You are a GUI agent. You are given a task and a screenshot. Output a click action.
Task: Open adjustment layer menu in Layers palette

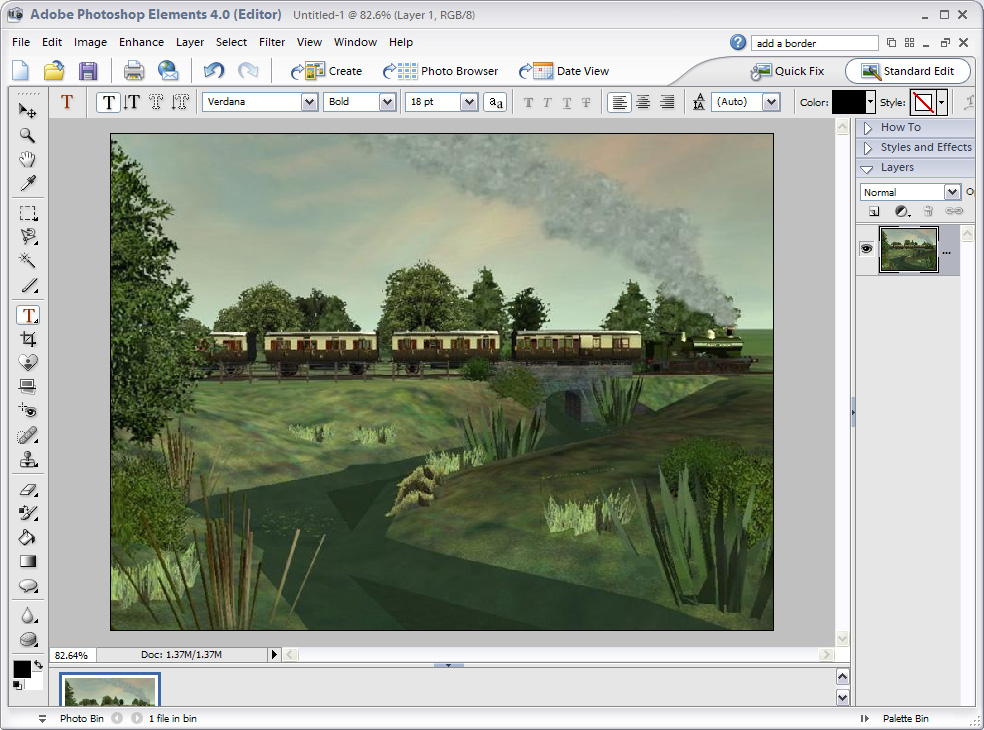(902, 212)
